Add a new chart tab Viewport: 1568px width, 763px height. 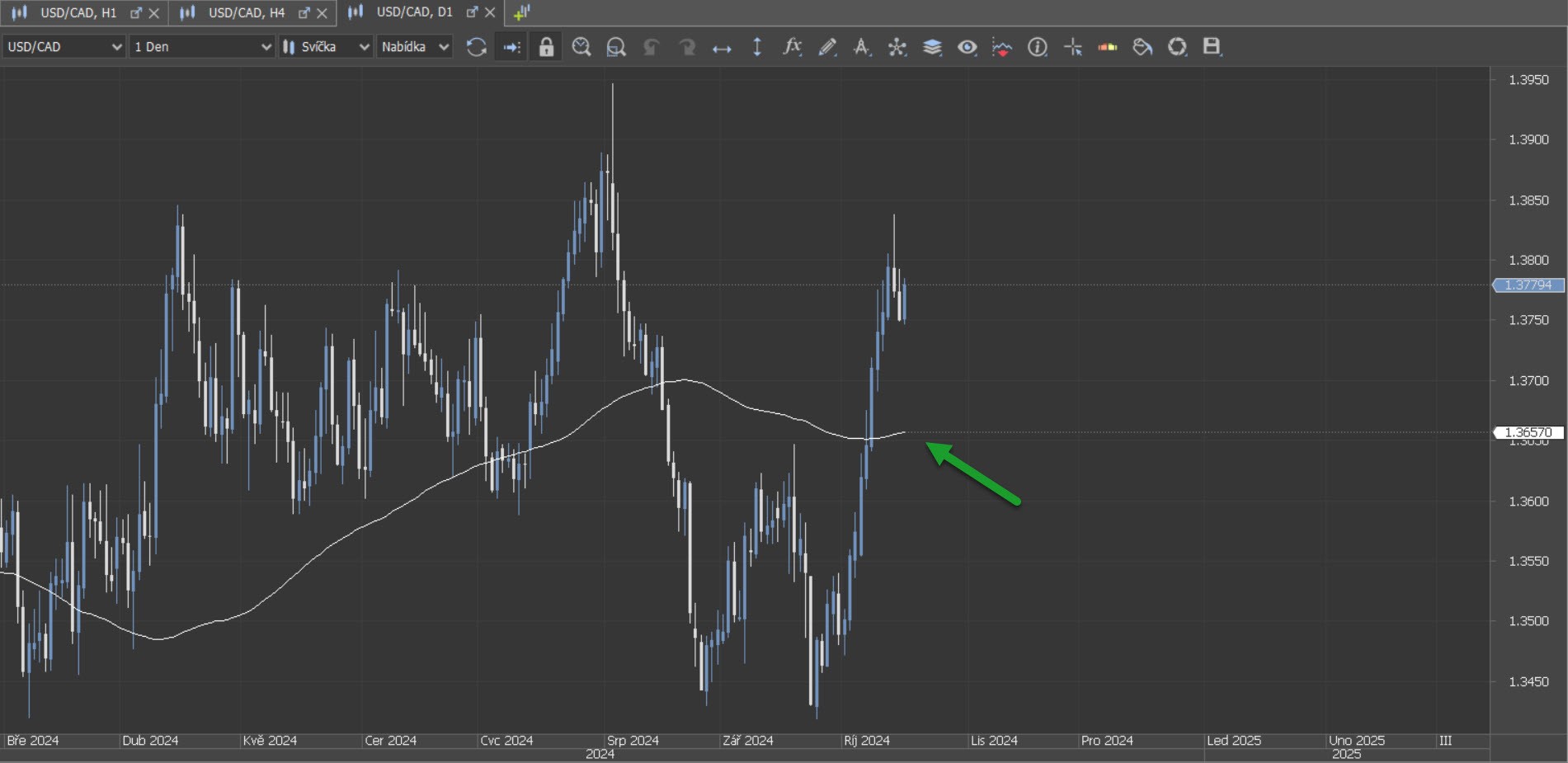coord(521,12)
